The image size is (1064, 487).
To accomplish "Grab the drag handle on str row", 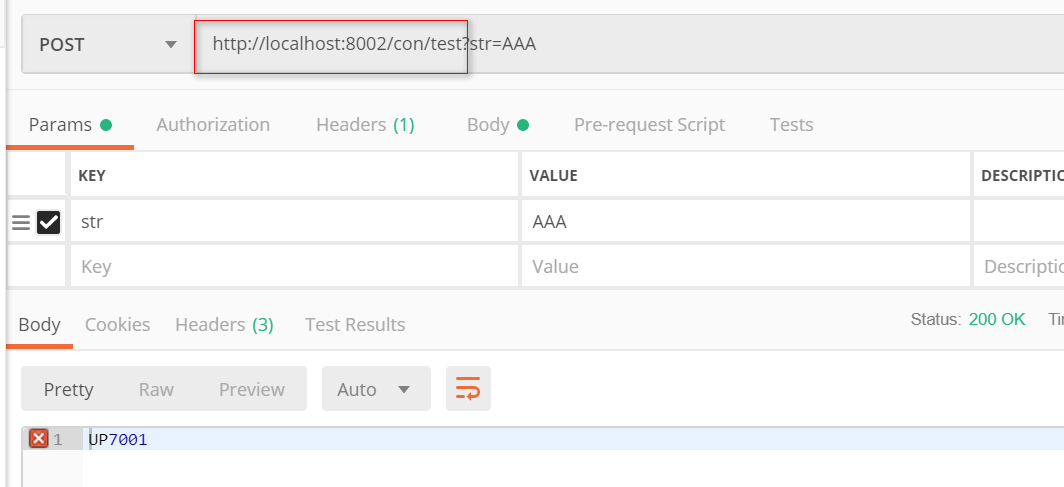I will [x=21, y=222].
